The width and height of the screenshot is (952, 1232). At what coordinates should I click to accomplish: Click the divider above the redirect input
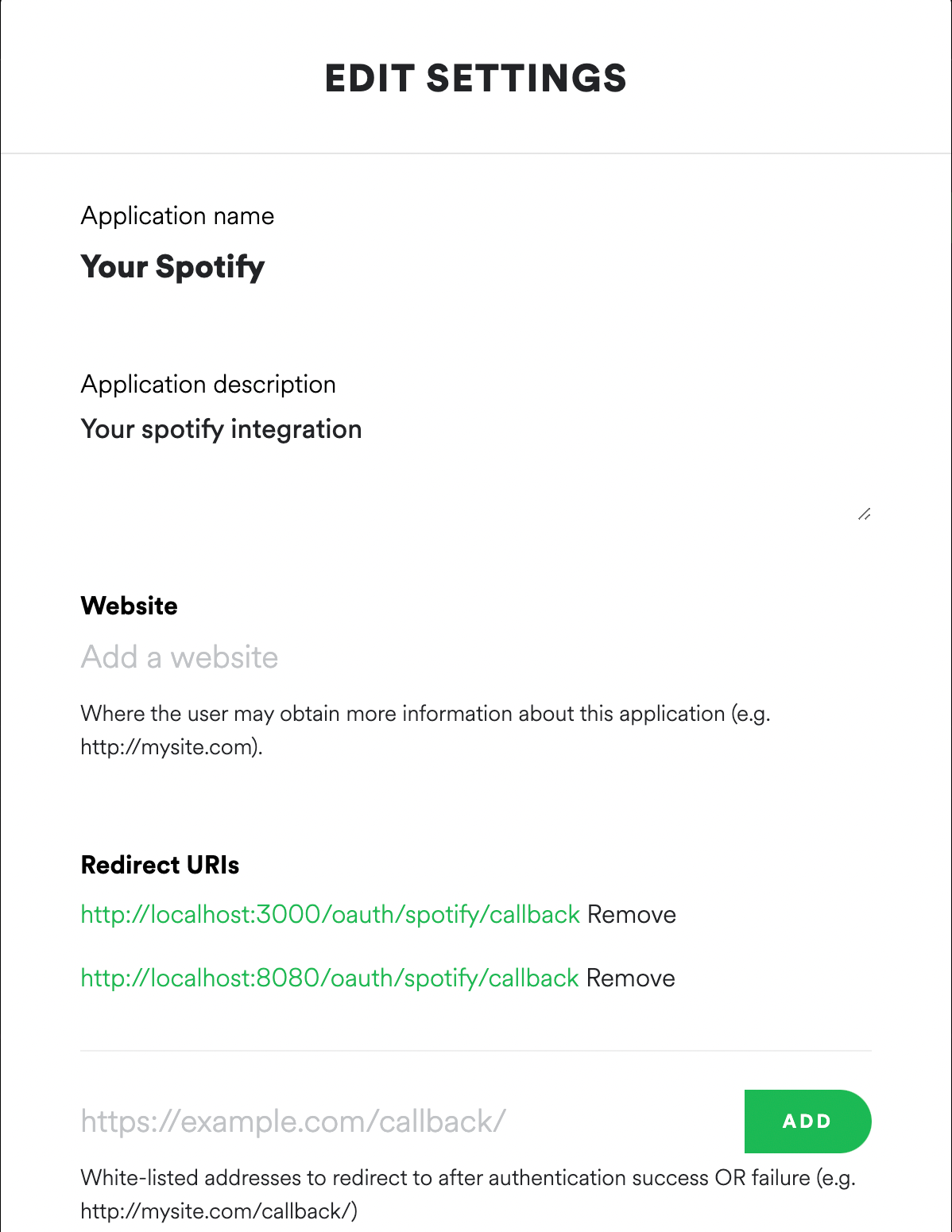coord(476,1051)
